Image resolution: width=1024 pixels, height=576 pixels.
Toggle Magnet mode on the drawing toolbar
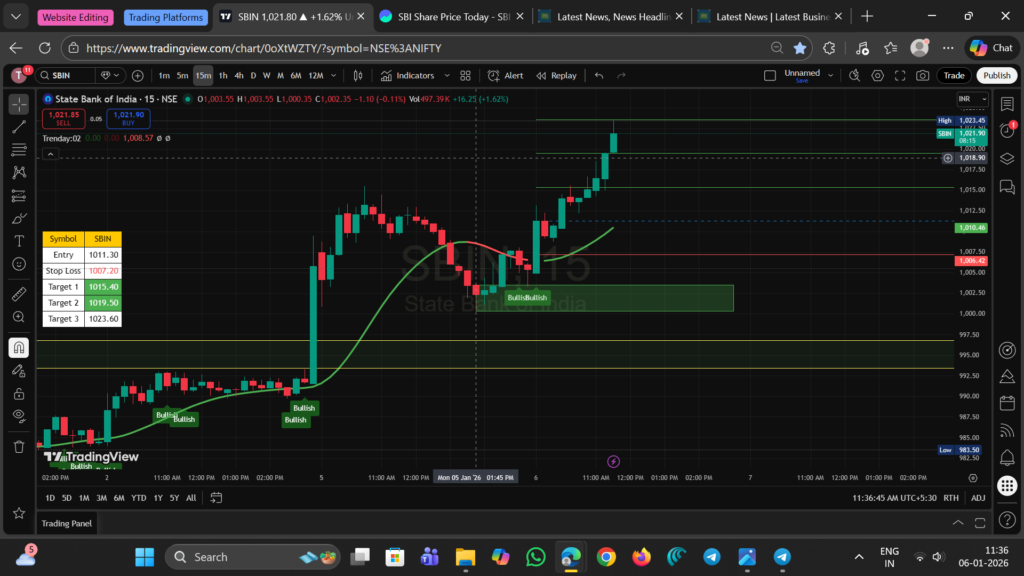[x=18, y=348]
